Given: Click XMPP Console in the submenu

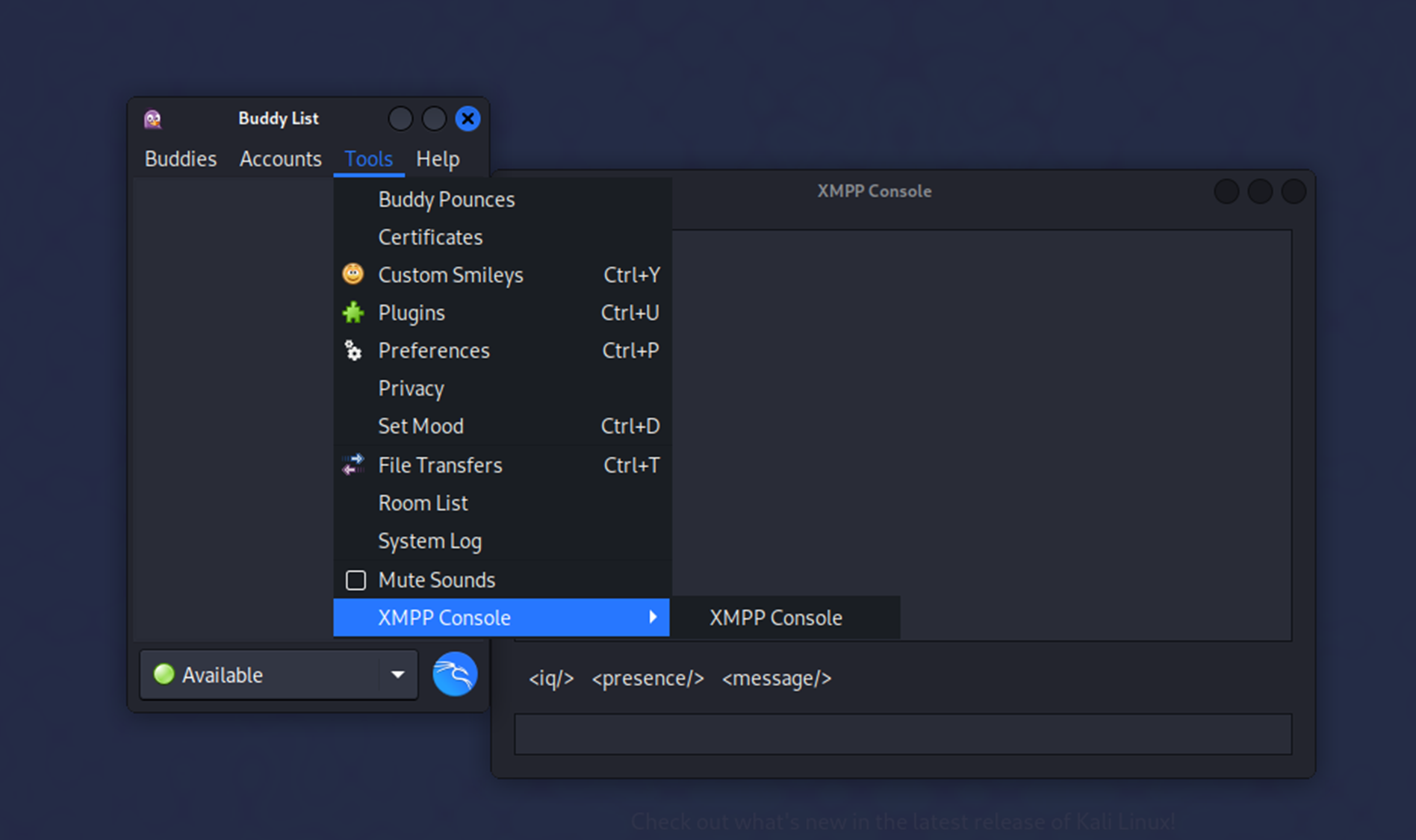Looking at the screenshot, I should 785,617.
